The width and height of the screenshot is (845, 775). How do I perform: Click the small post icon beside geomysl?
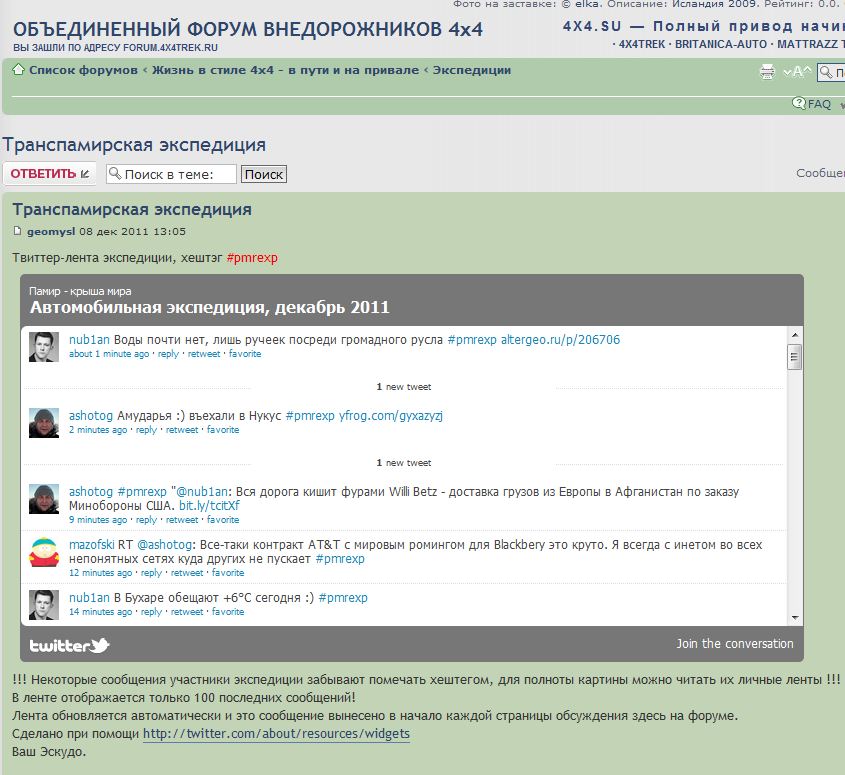[x=17, y=232]
